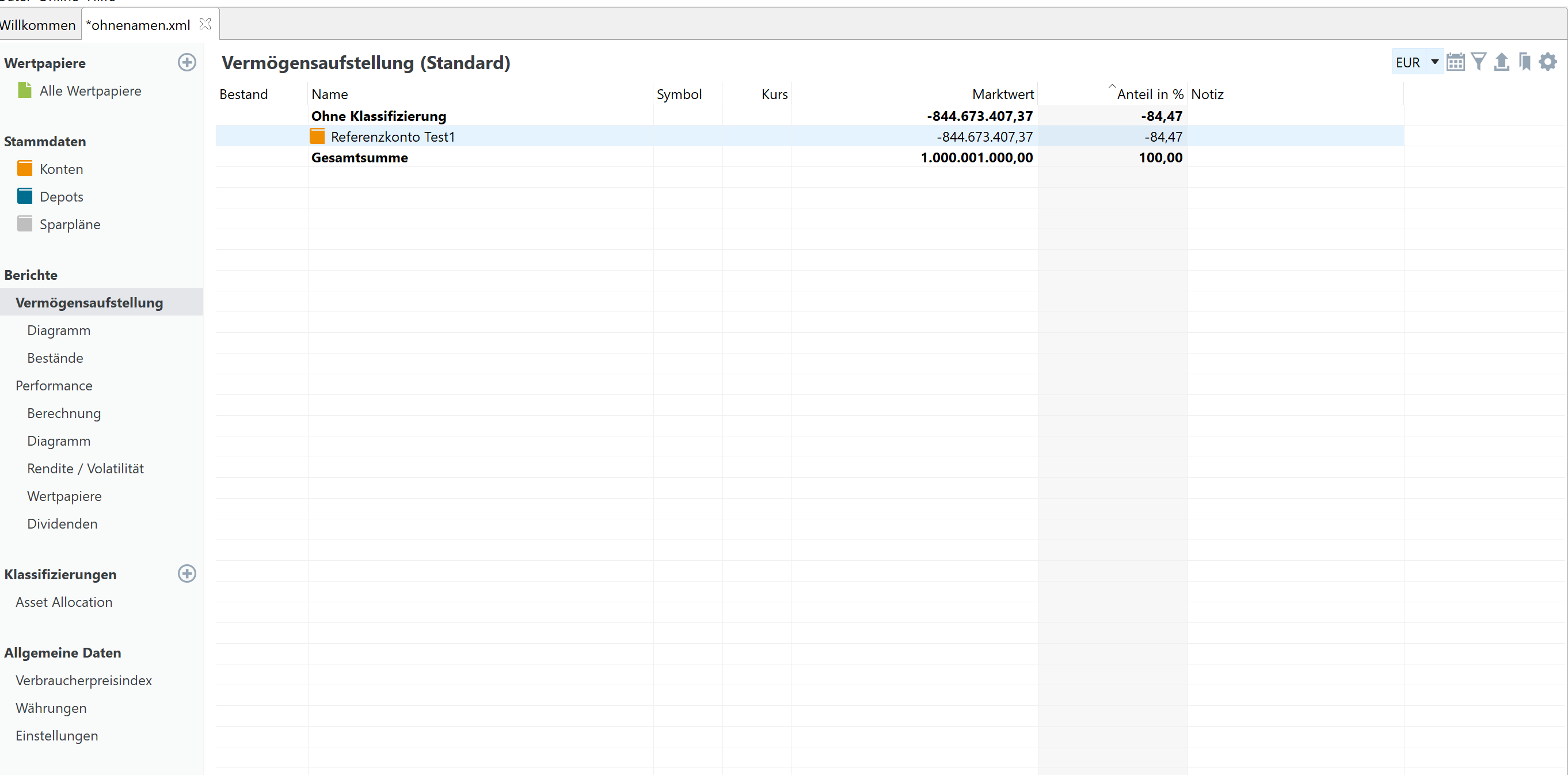Screen dimensions: 1568x775
Task: Open the EUR currency dropdown arrow
Action: (1434, 62)
